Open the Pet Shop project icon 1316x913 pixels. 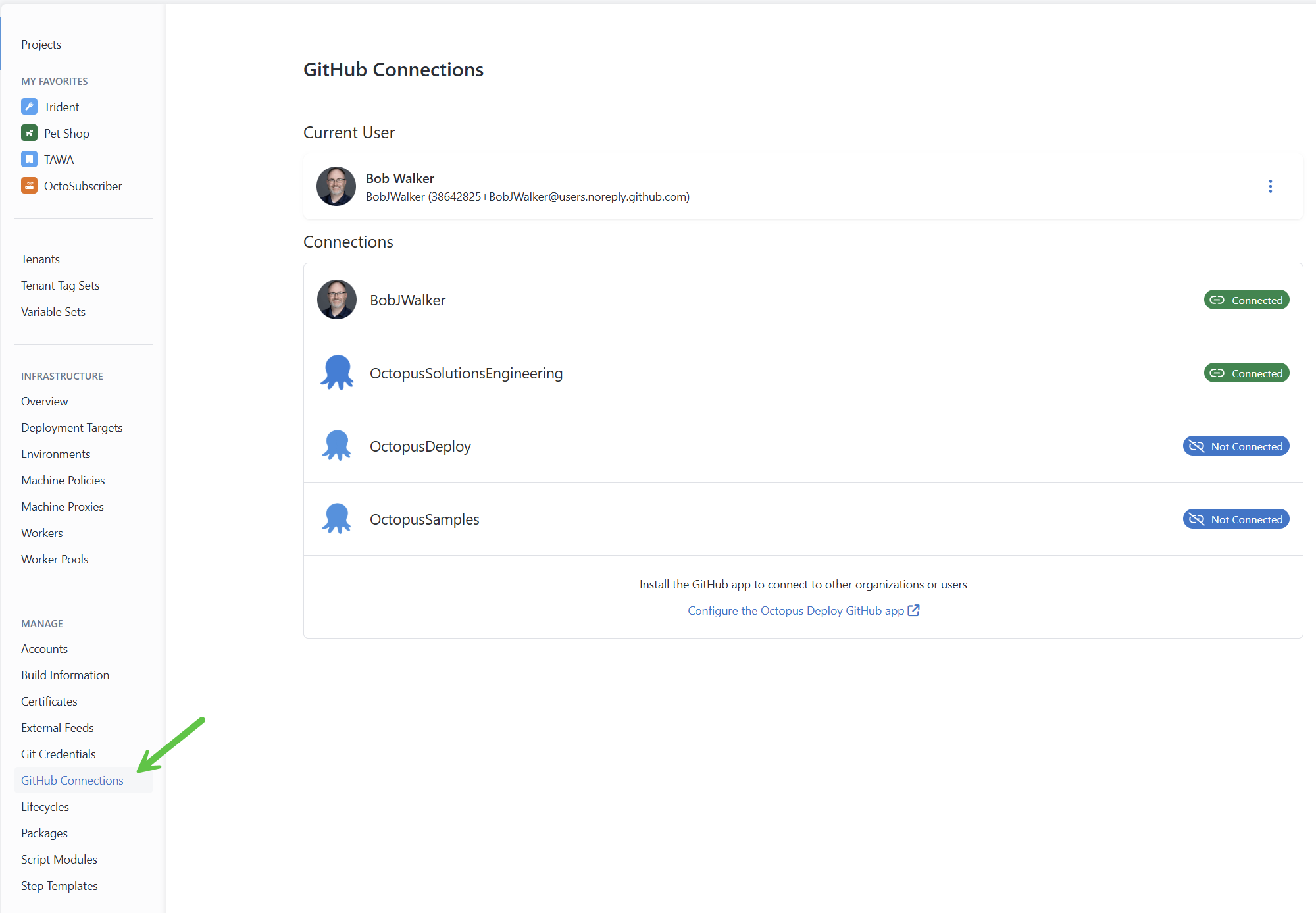point(29,132)
